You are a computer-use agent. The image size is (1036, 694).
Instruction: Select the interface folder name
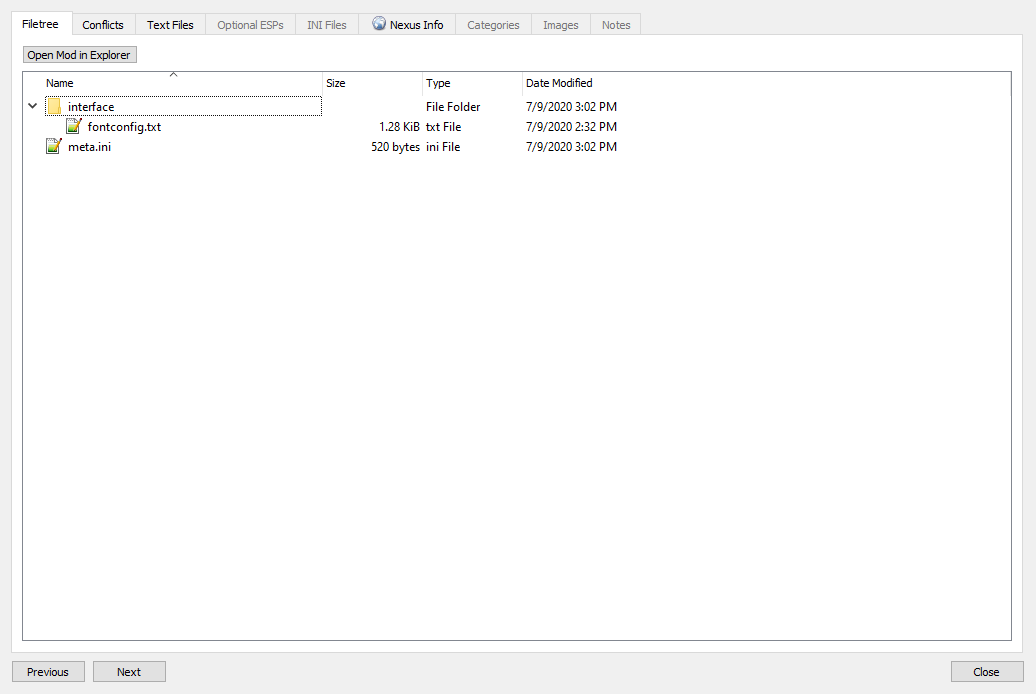(91, 107)
